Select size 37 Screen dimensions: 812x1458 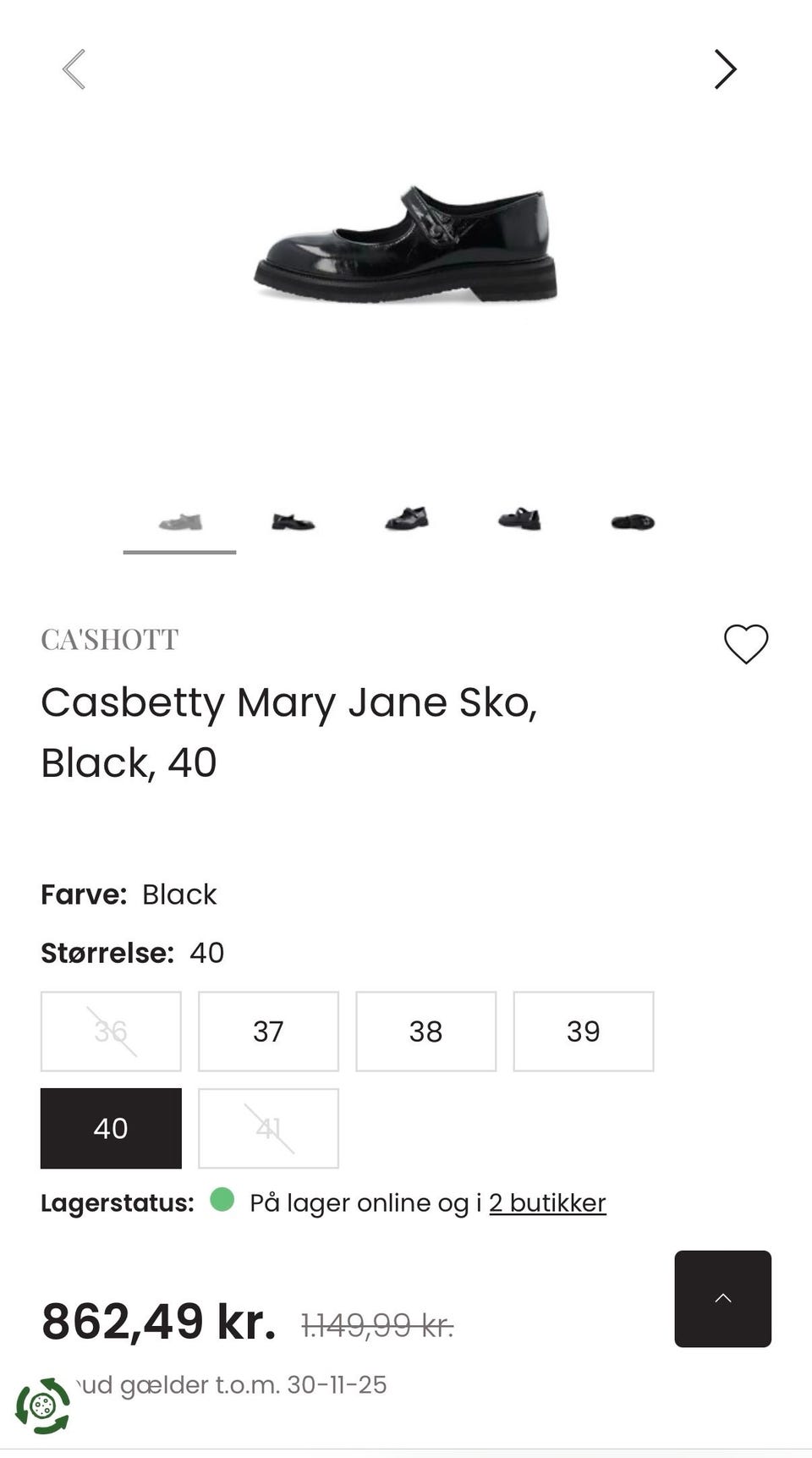[268, 1031]
